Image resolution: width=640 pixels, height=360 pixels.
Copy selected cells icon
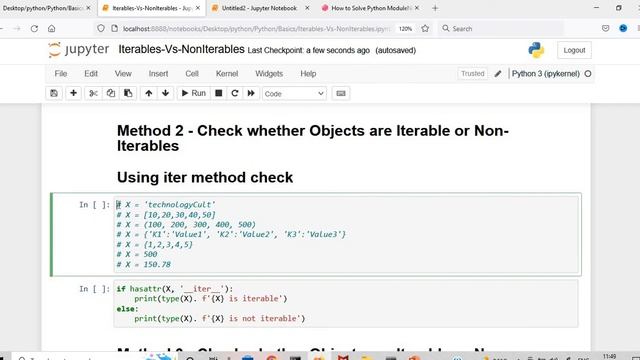click(111, 93)
